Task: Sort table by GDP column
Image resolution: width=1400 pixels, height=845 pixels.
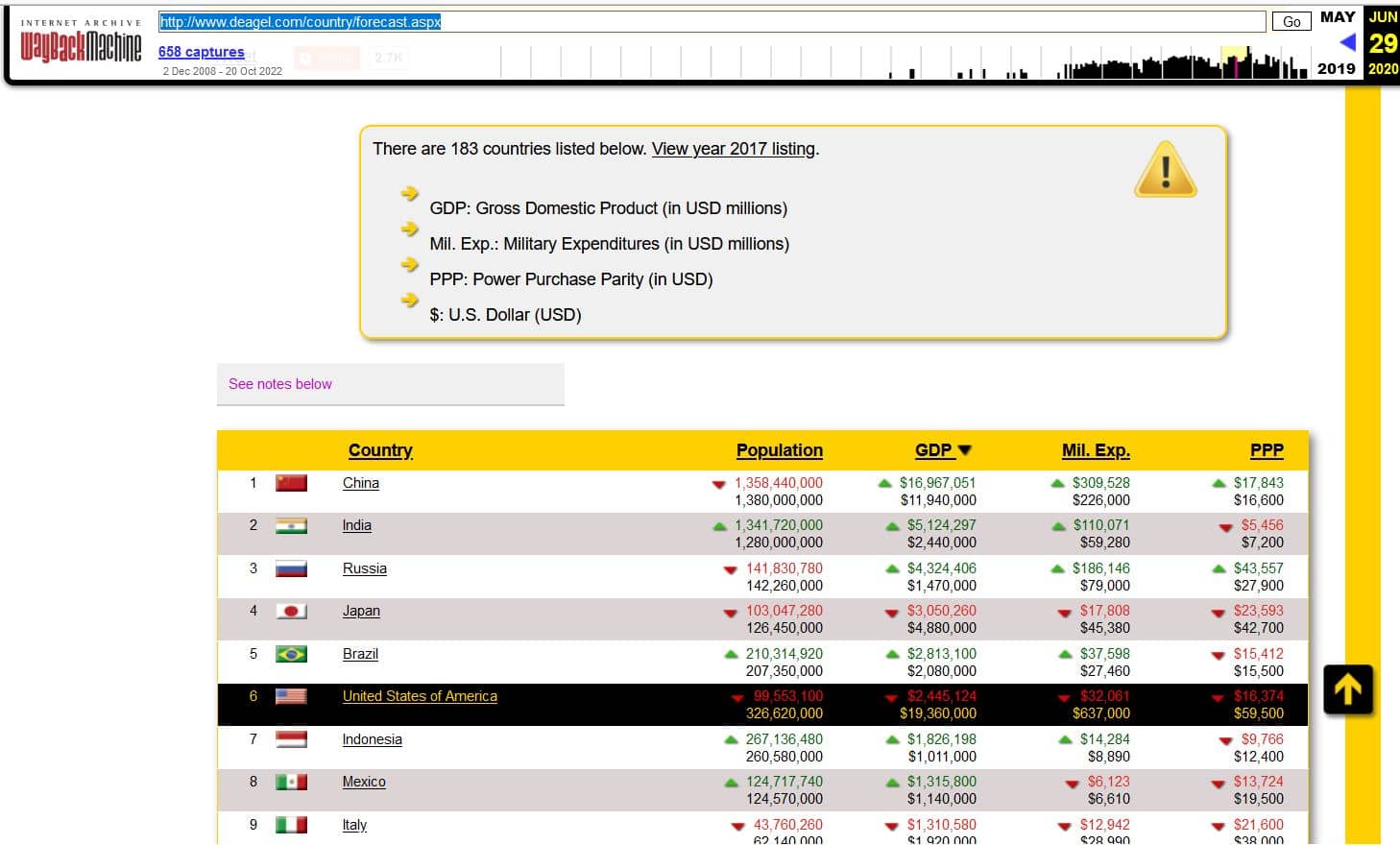Action: [x=933, y=450]
